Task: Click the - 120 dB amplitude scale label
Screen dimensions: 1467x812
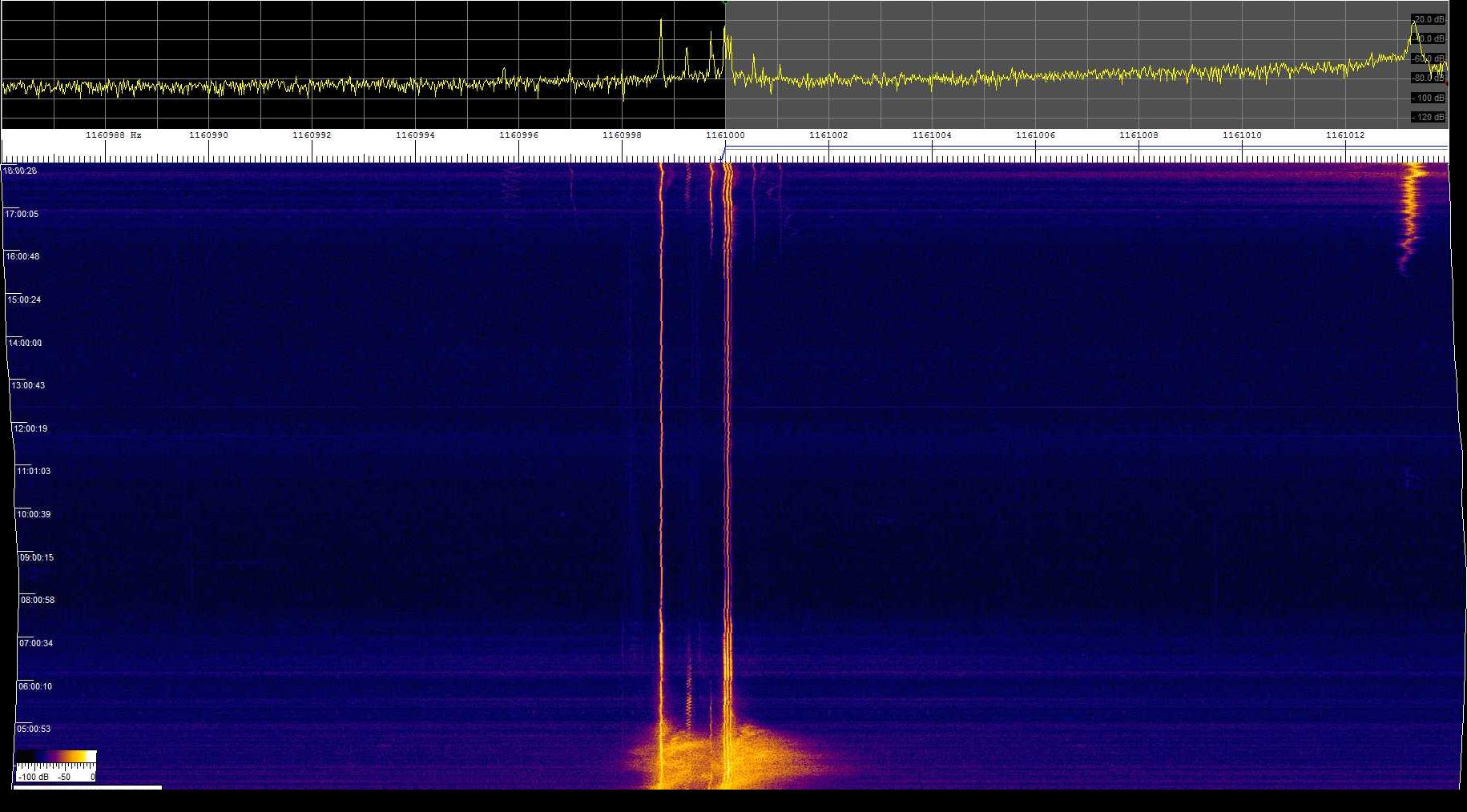Action: click(x=1429, y=117)
